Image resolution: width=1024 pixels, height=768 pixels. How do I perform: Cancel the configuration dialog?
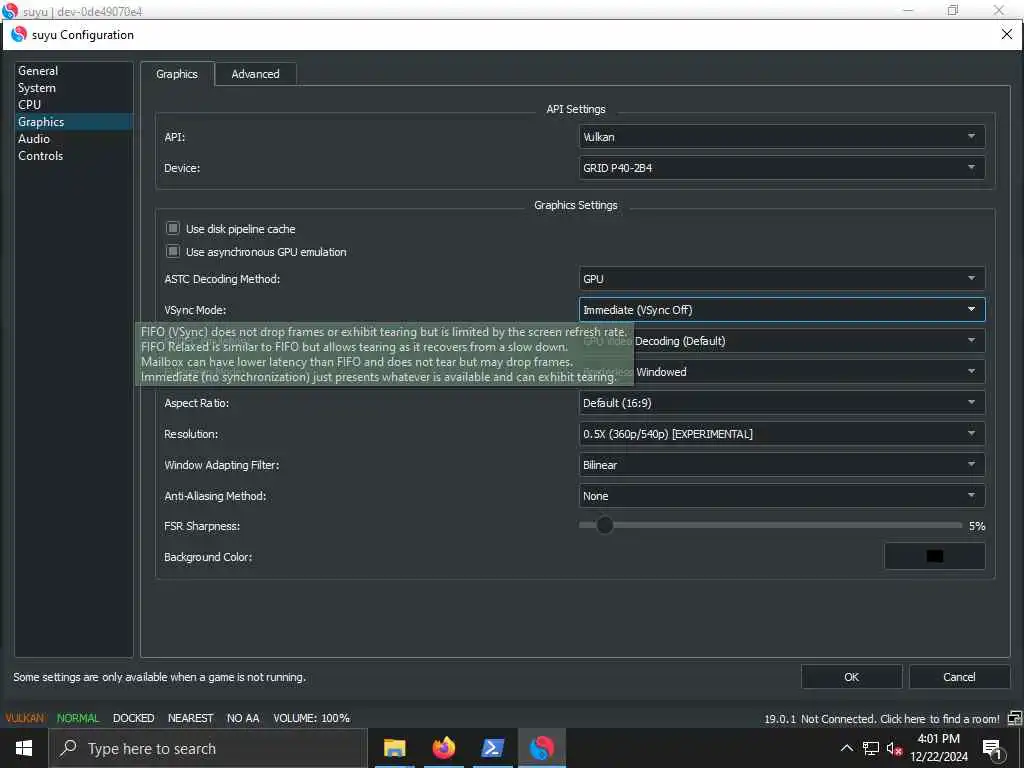[959, 677]
